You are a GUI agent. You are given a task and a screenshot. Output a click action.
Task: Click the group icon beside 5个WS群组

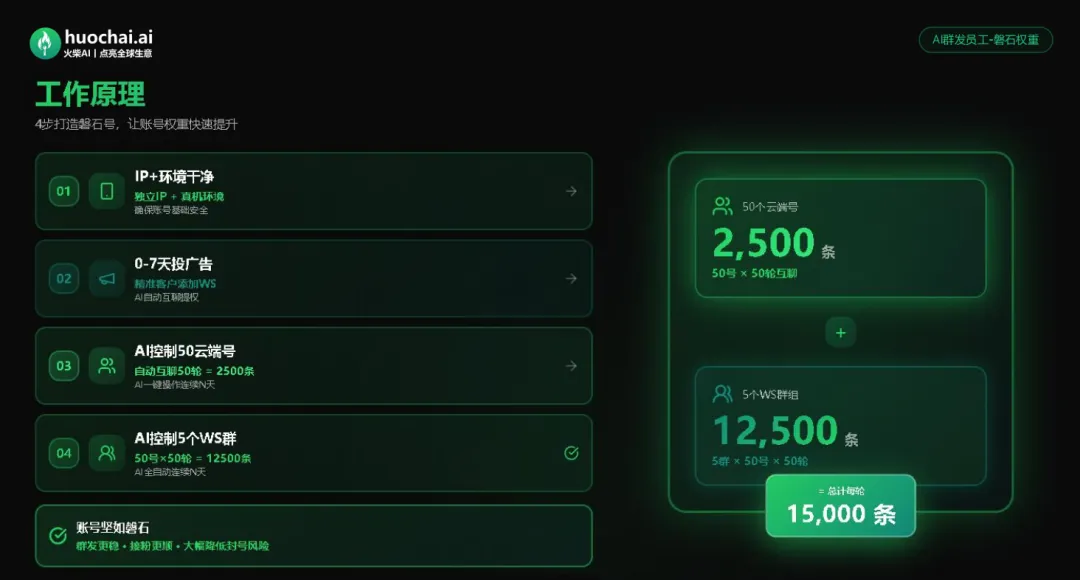722,394
